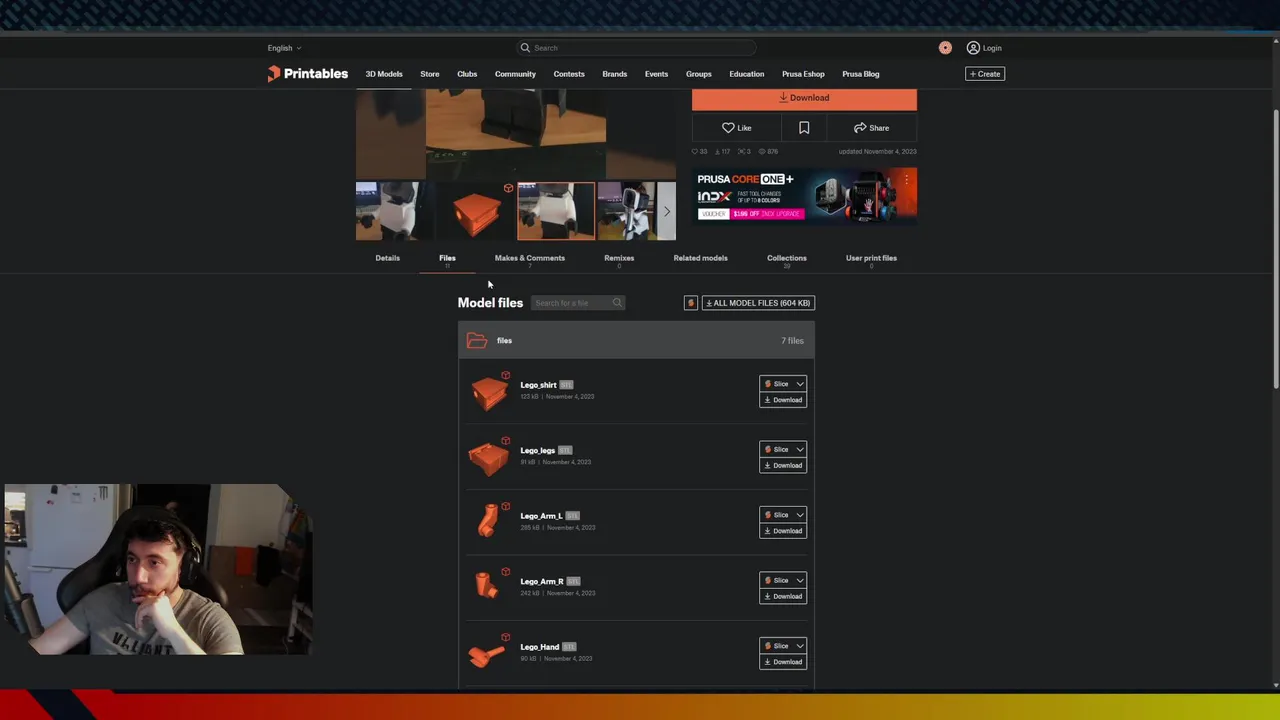Select the fourth gallery photo thumbnail

[627, 211]
